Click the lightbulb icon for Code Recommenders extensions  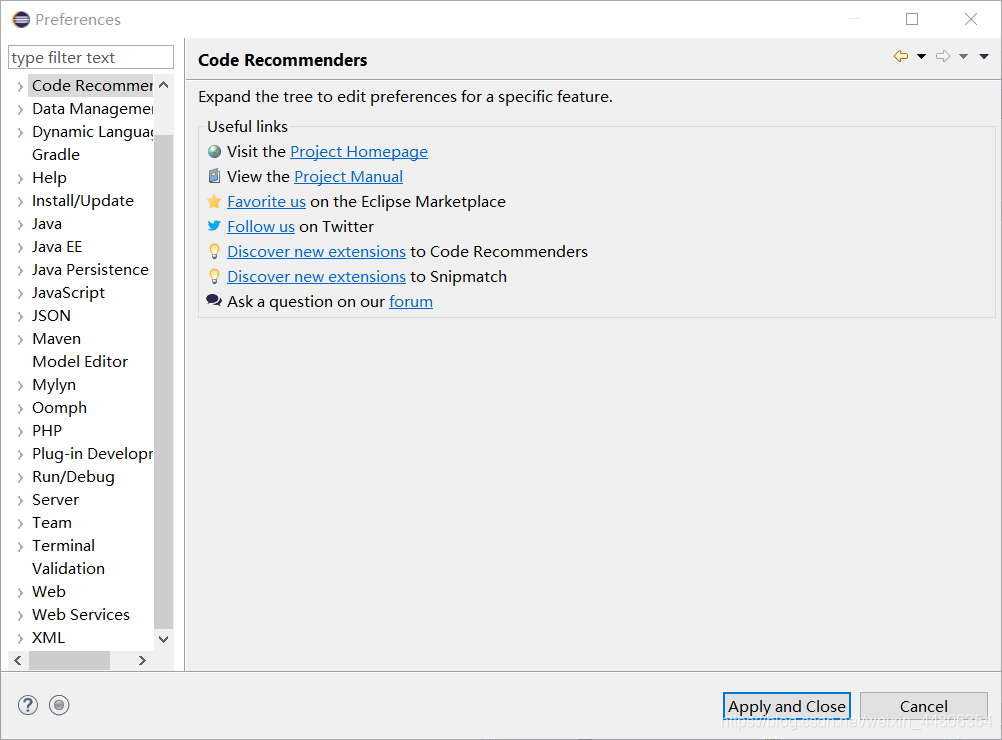pyautogui.click(x=215, y=251)
